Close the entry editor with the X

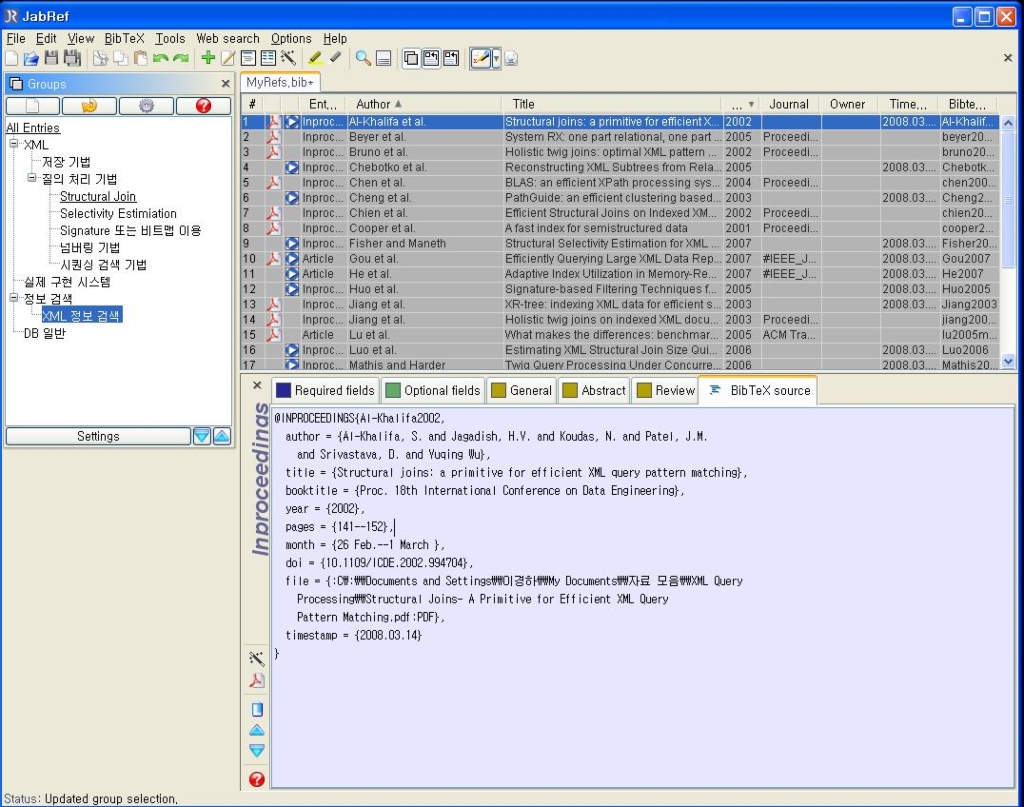[x=257, y=385]
